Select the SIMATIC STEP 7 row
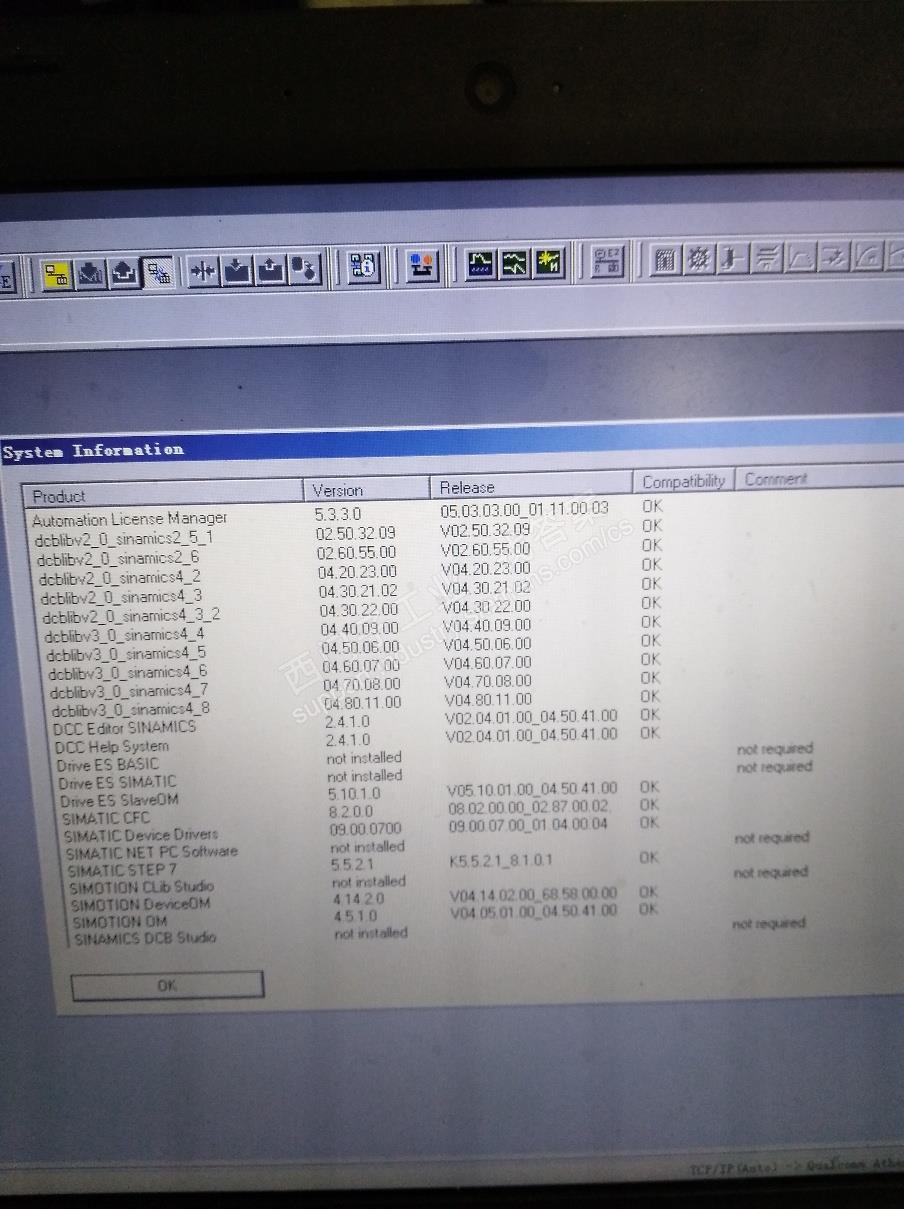 tap(122, 870)
